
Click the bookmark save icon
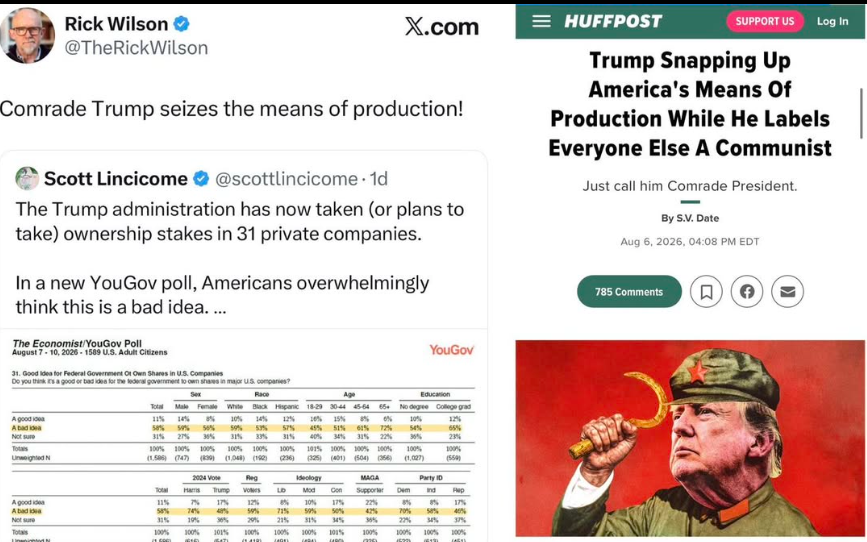click(706, 291)
